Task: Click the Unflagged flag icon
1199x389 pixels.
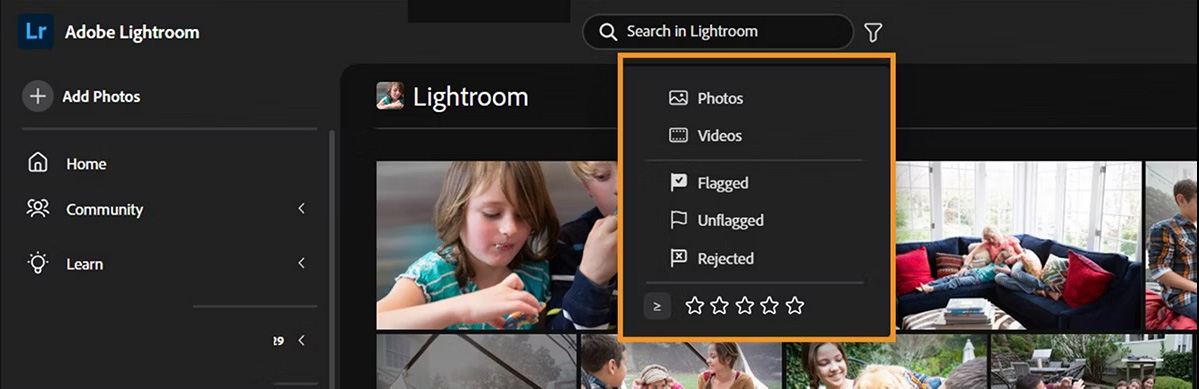Action: click(x=678, y=220)
